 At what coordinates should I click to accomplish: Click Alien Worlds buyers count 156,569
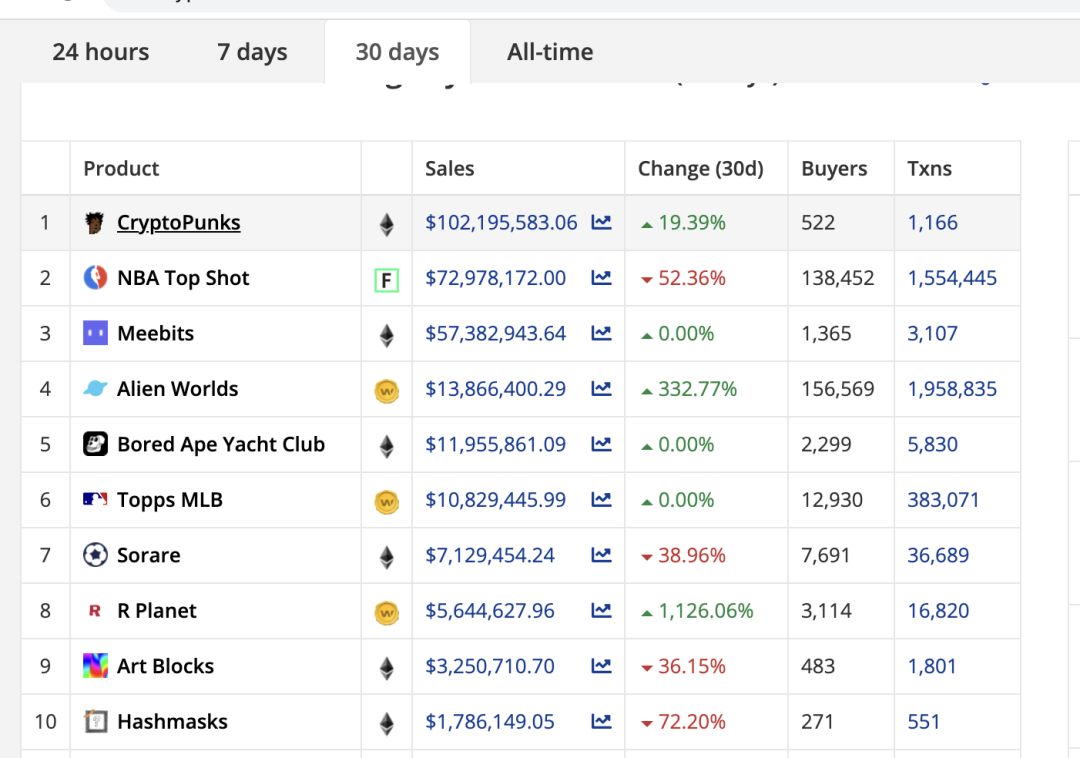(x=838, y=389)
